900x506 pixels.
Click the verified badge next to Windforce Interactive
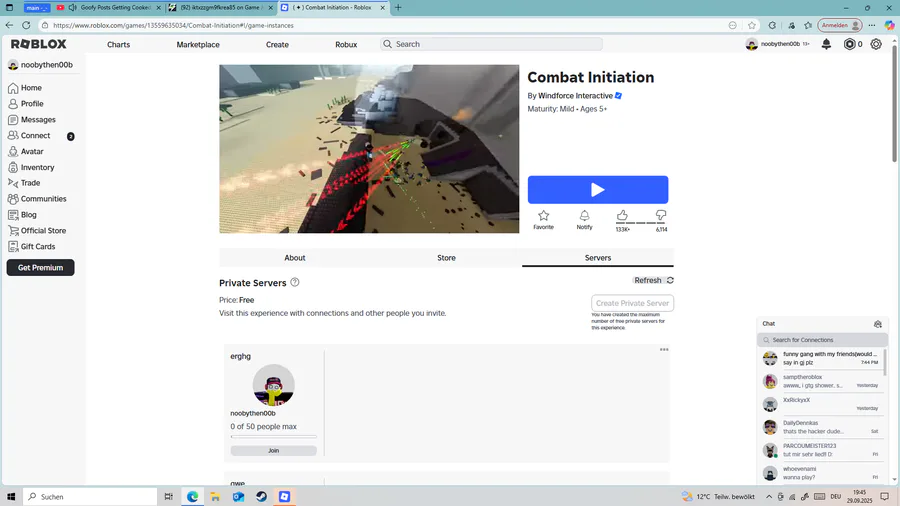pyautogui.click(x=618, y=96)
